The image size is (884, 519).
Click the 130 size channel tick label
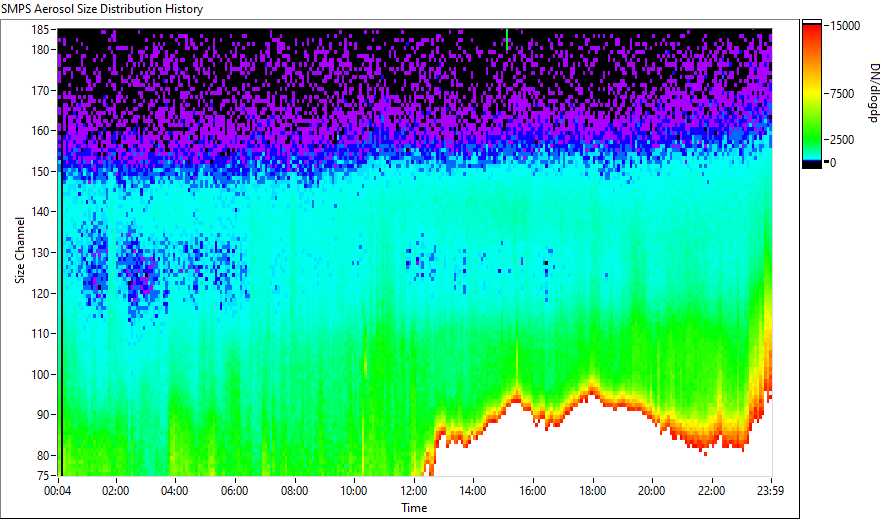39,252
